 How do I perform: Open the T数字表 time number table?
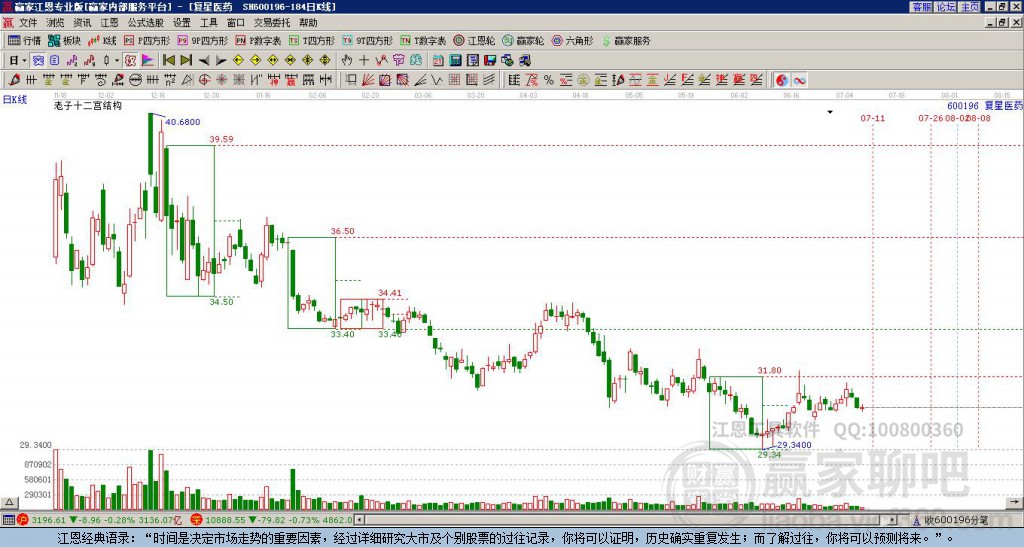[423, 40]
